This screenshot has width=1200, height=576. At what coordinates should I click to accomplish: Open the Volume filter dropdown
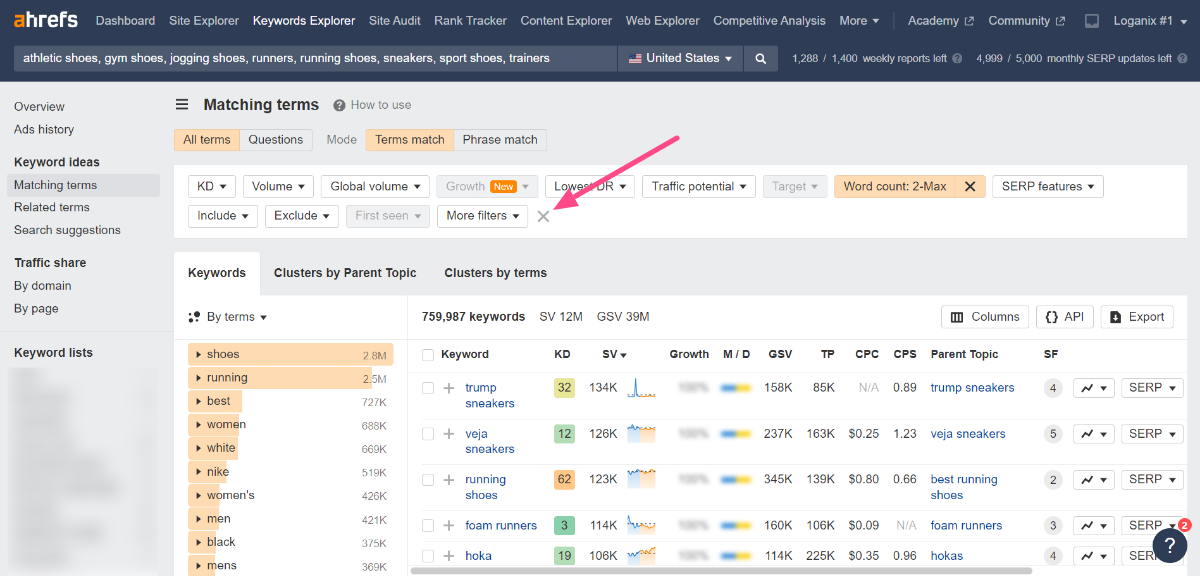(x=278, y=186)
